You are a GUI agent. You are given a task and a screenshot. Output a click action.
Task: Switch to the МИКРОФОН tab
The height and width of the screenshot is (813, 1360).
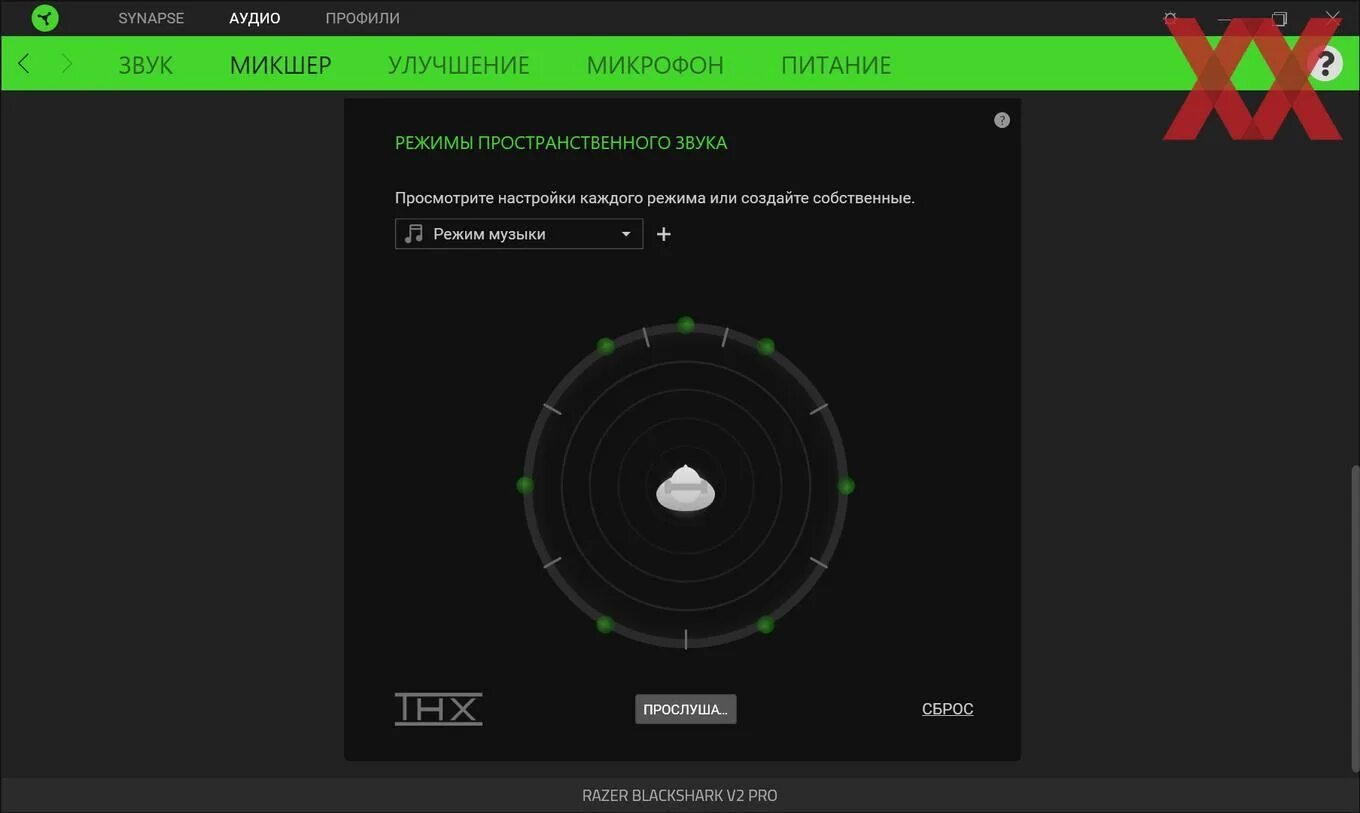pos(655,63)
